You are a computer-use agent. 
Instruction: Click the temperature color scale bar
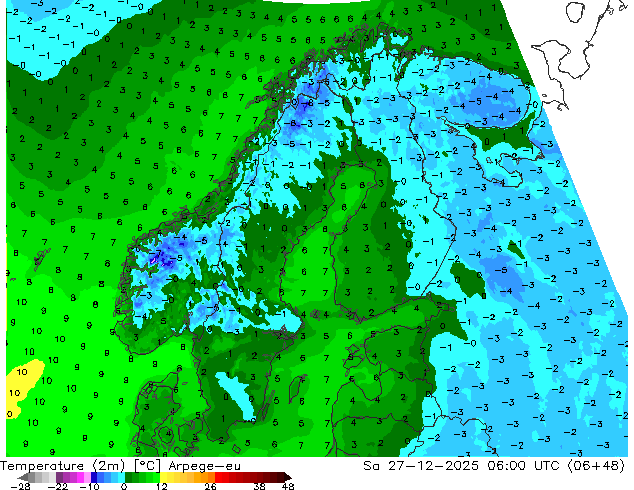[154, 477]
